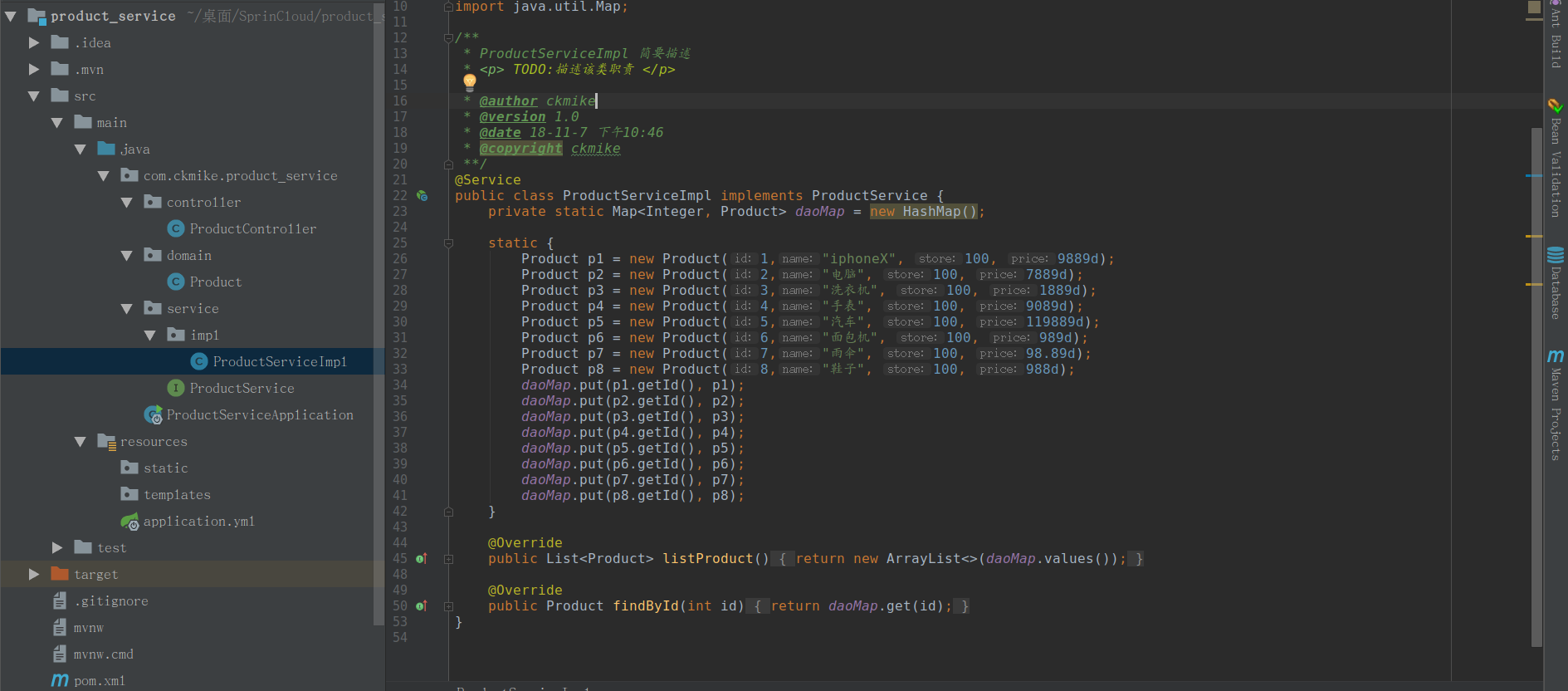Fold the Javadoc comment at line 12
The width and height of the screenshot is (1568, 691).
(448, 37)
